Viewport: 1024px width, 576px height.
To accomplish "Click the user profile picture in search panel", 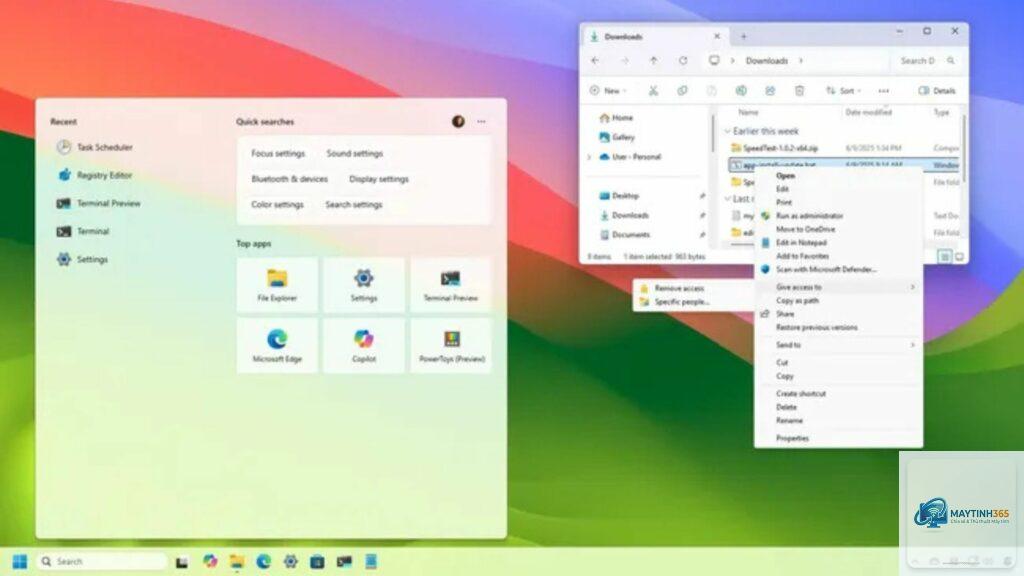I will (x=458, y=121).
